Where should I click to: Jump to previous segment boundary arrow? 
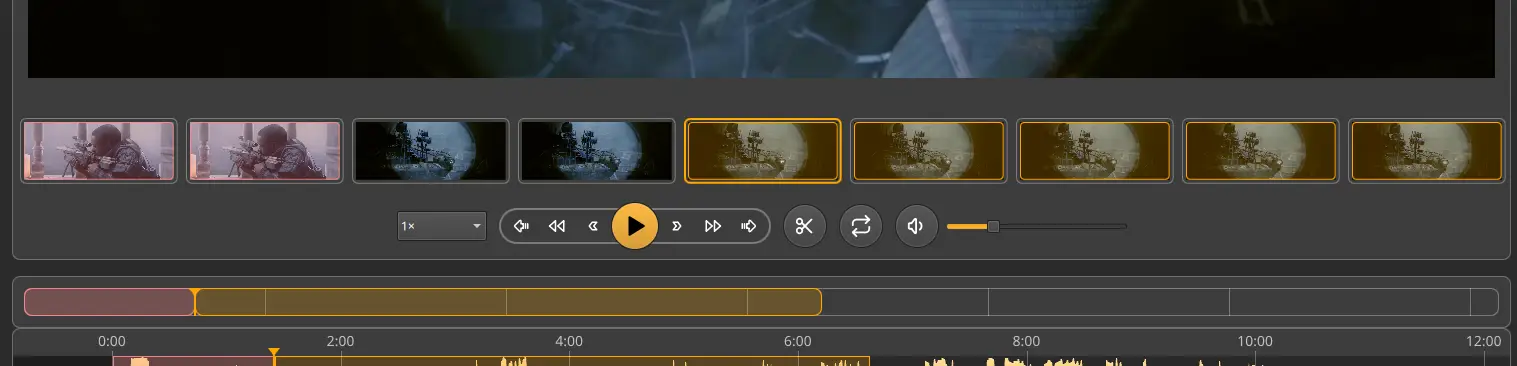tap(521, 226)
